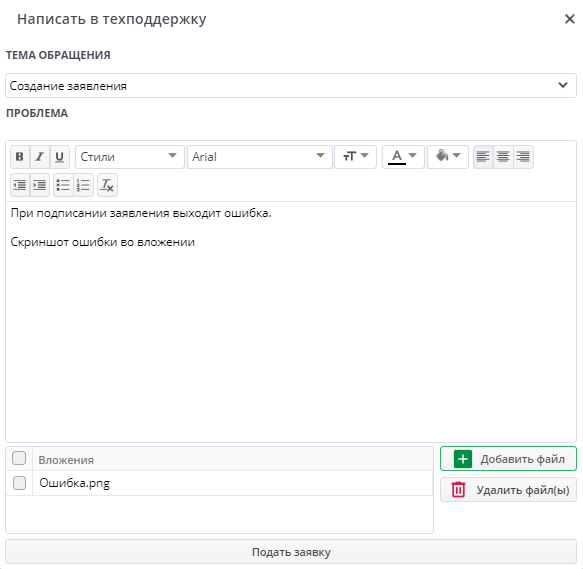Image resolution: width=583 pixels, height=569 pixels.
Task: Select all attachments via Вложения header checkbox
Action: click(19, 458)
